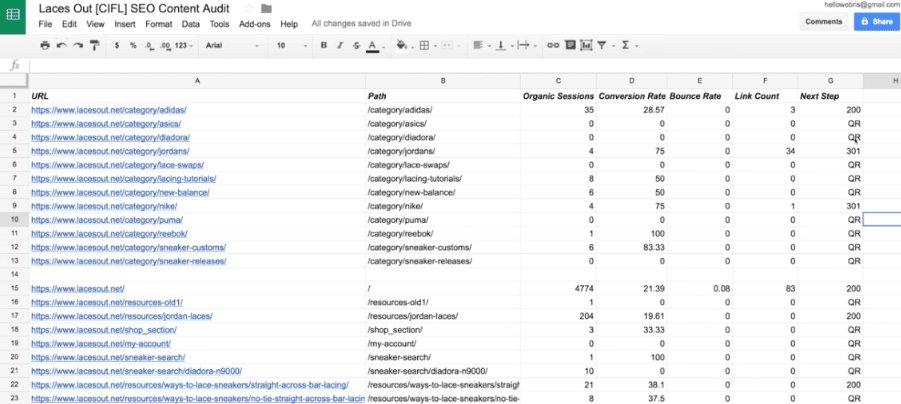Viewport: 901px width, 404px height.
Task: Toggle bold formatting
Action: click(324, 45)
